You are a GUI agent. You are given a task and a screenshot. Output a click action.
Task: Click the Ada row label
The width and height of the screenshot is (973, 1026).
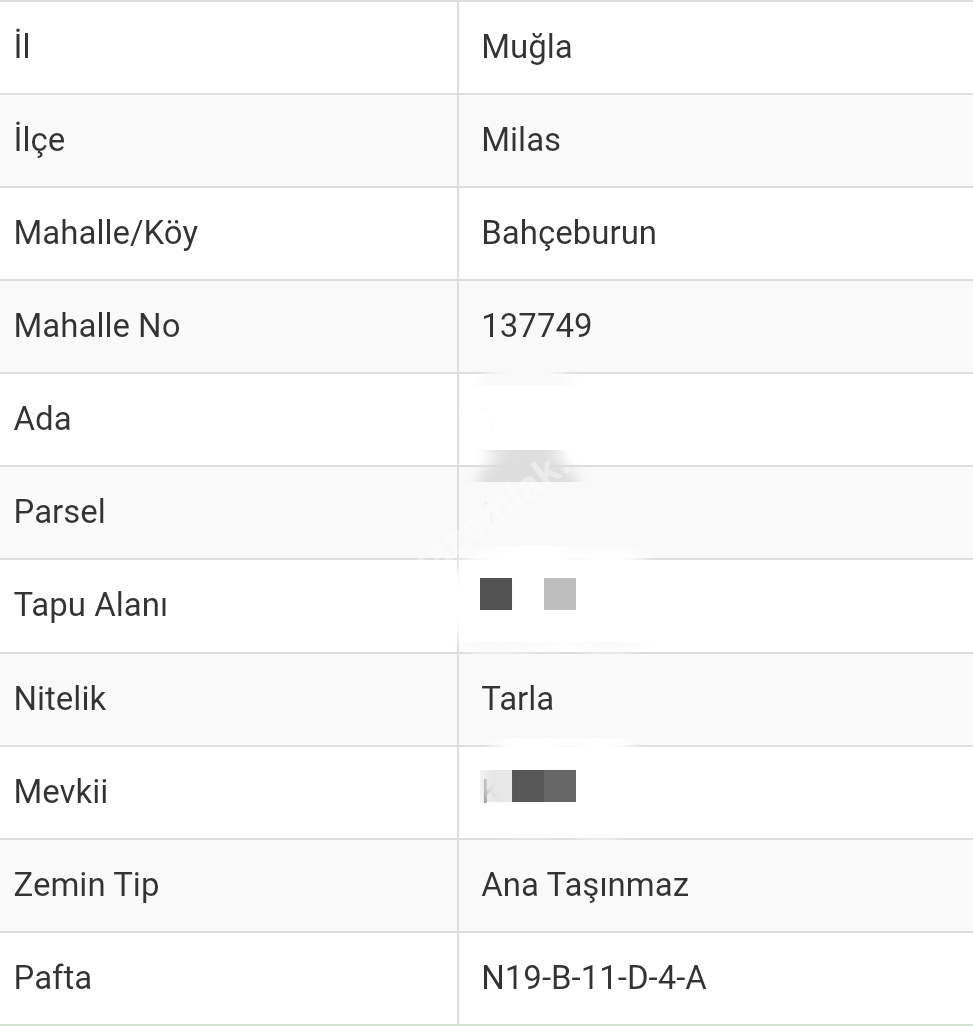click(42, 419)
